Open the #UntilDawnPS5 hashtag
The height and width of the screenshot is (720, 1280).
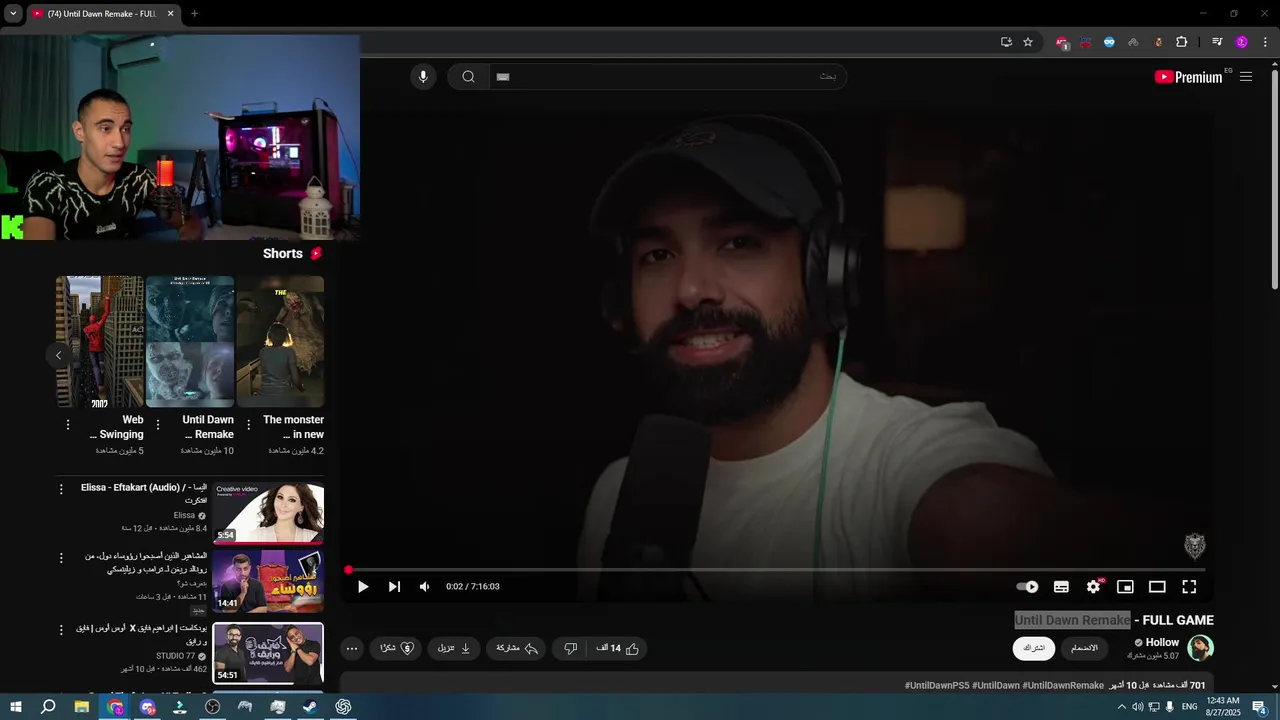tap(936, 685)
